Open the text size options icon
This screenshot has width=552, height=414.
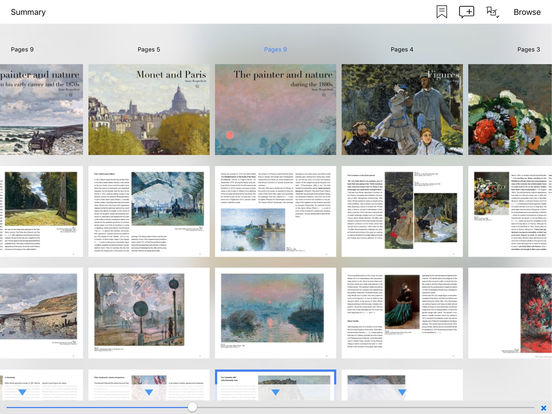[492, 12]
